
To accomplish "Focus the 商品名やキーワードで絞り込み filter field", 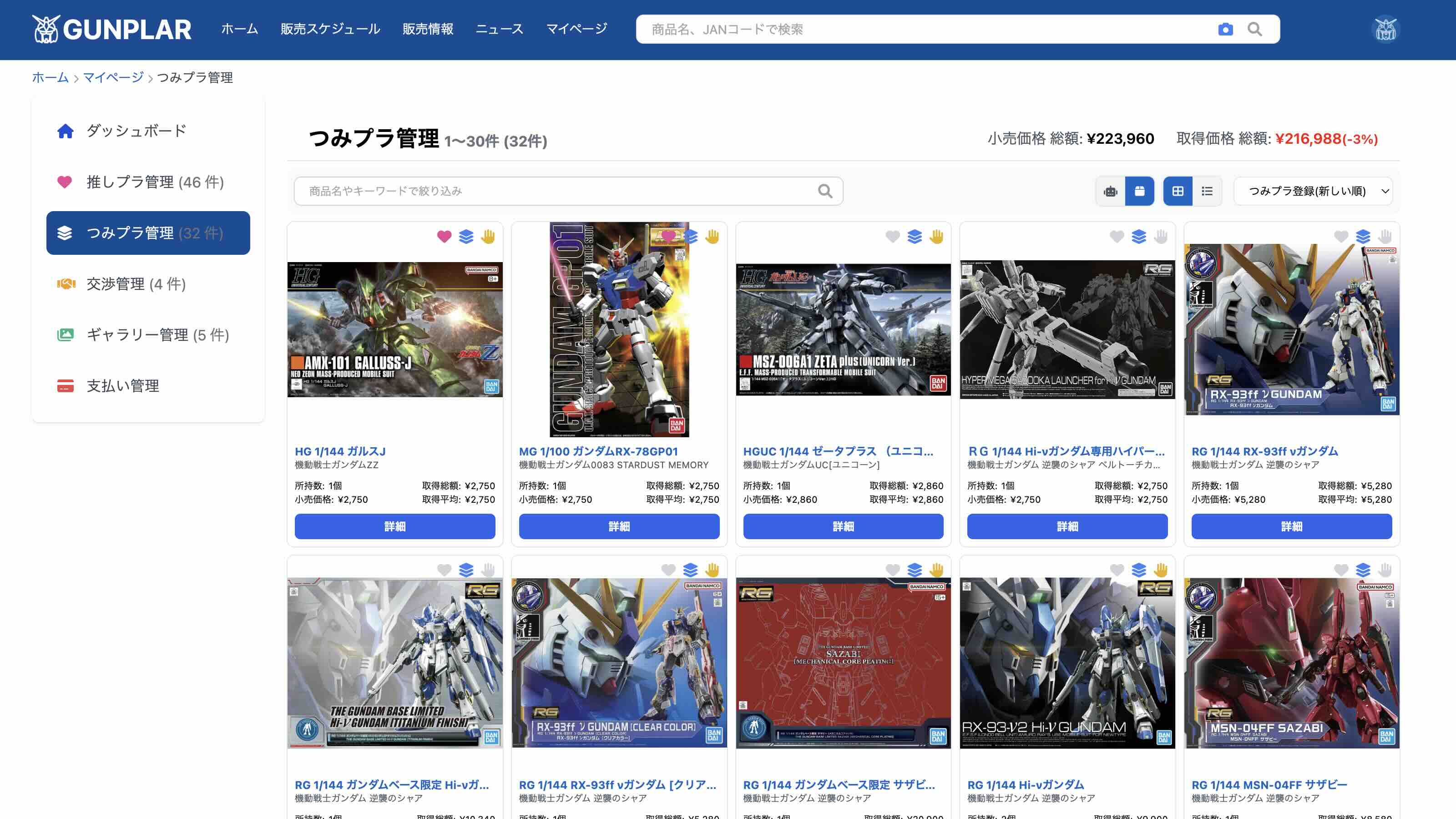I will click(x=569, y=191).
